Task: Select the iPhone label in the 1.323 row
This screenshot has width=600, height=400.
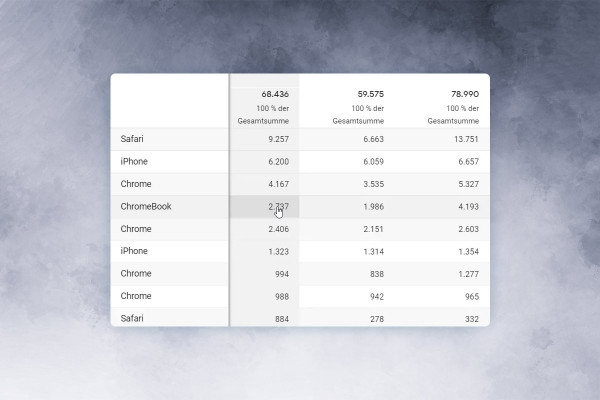Action: pos(134,251)
